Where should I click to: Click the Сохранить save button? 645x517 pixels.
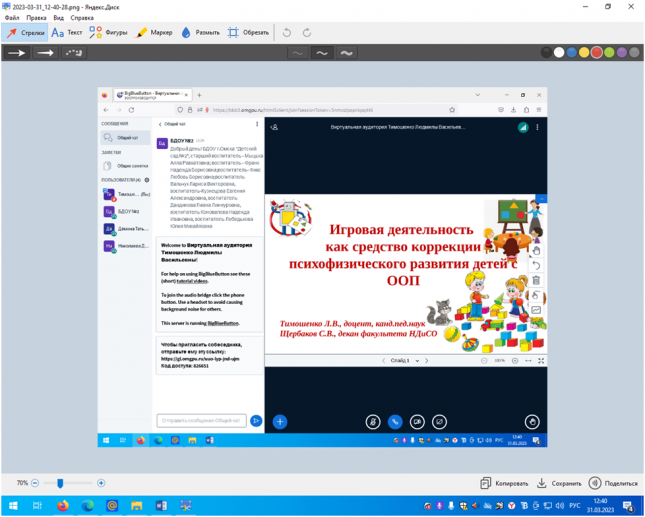(559, 482)
